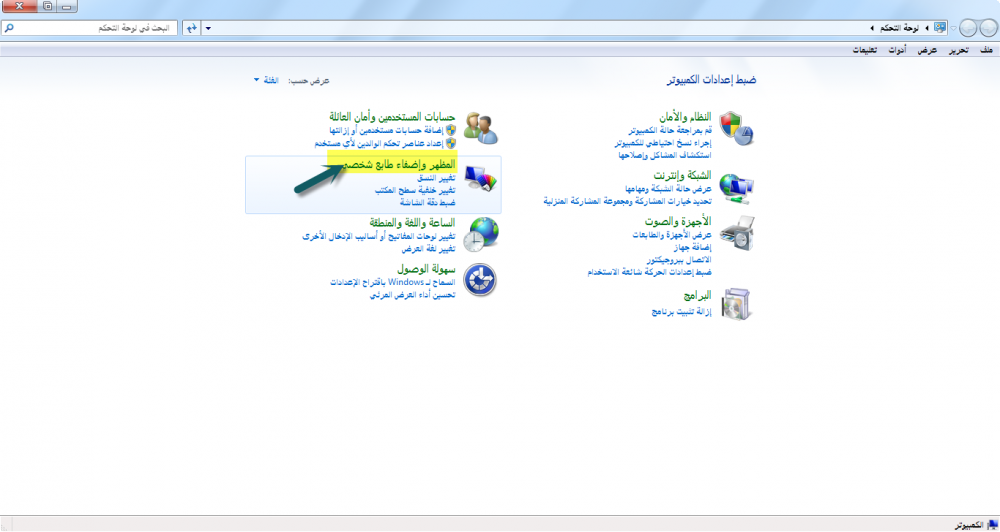
Task: Open the 'تعليمات' menu
Action: [x=865, y=50]
